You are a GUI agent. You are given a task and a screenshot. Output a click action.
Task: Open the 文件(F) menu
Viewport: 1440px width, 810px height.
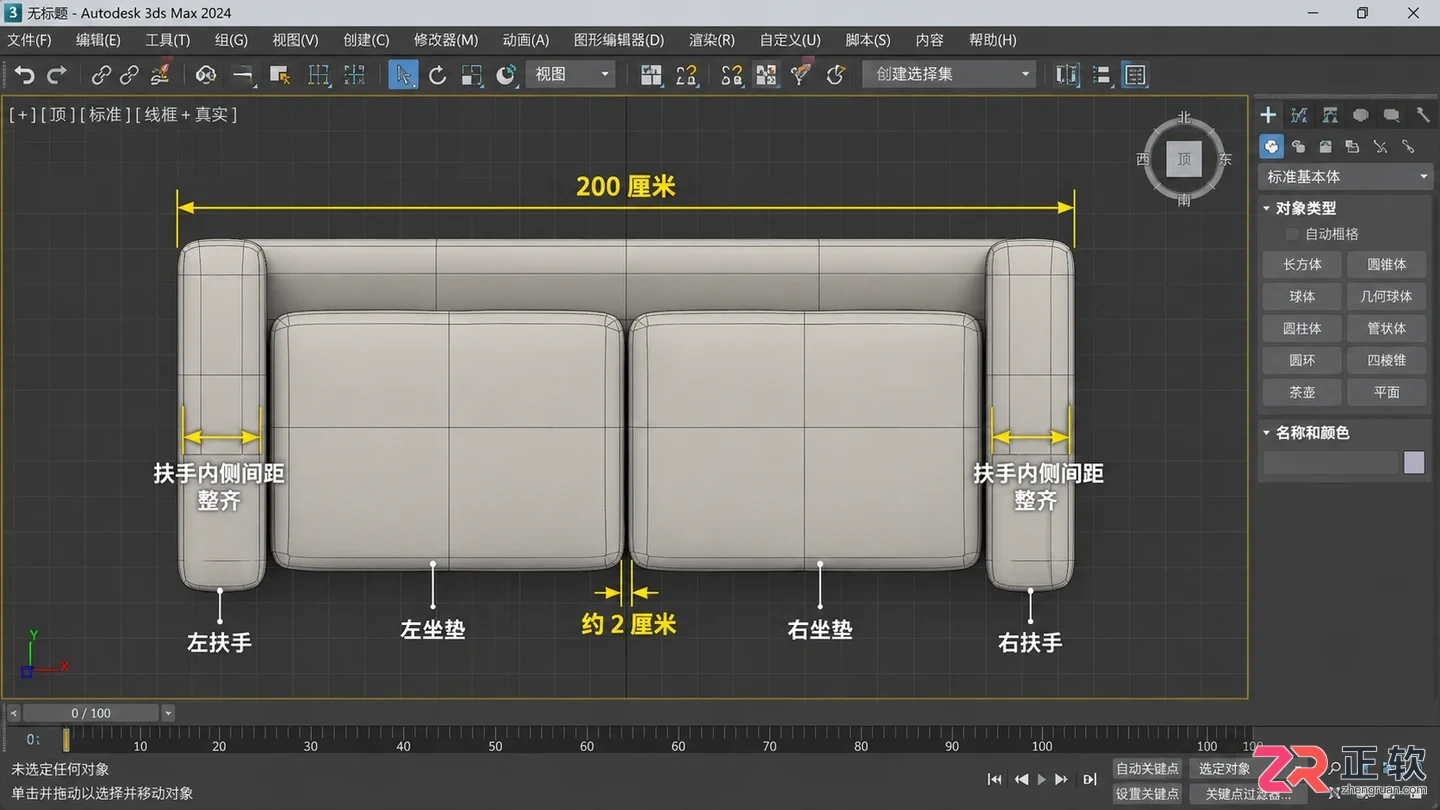(x=30, y=40)
